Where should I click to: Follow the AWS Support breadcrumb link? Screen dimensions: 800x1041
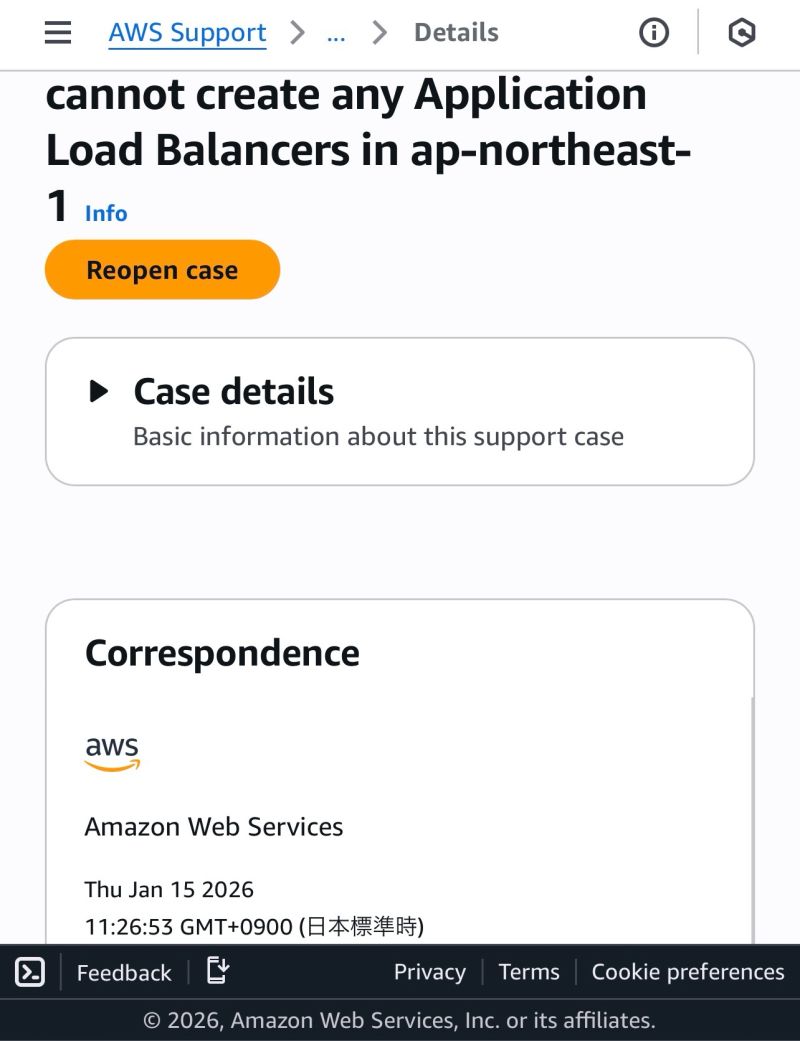(x=186, y=32)
